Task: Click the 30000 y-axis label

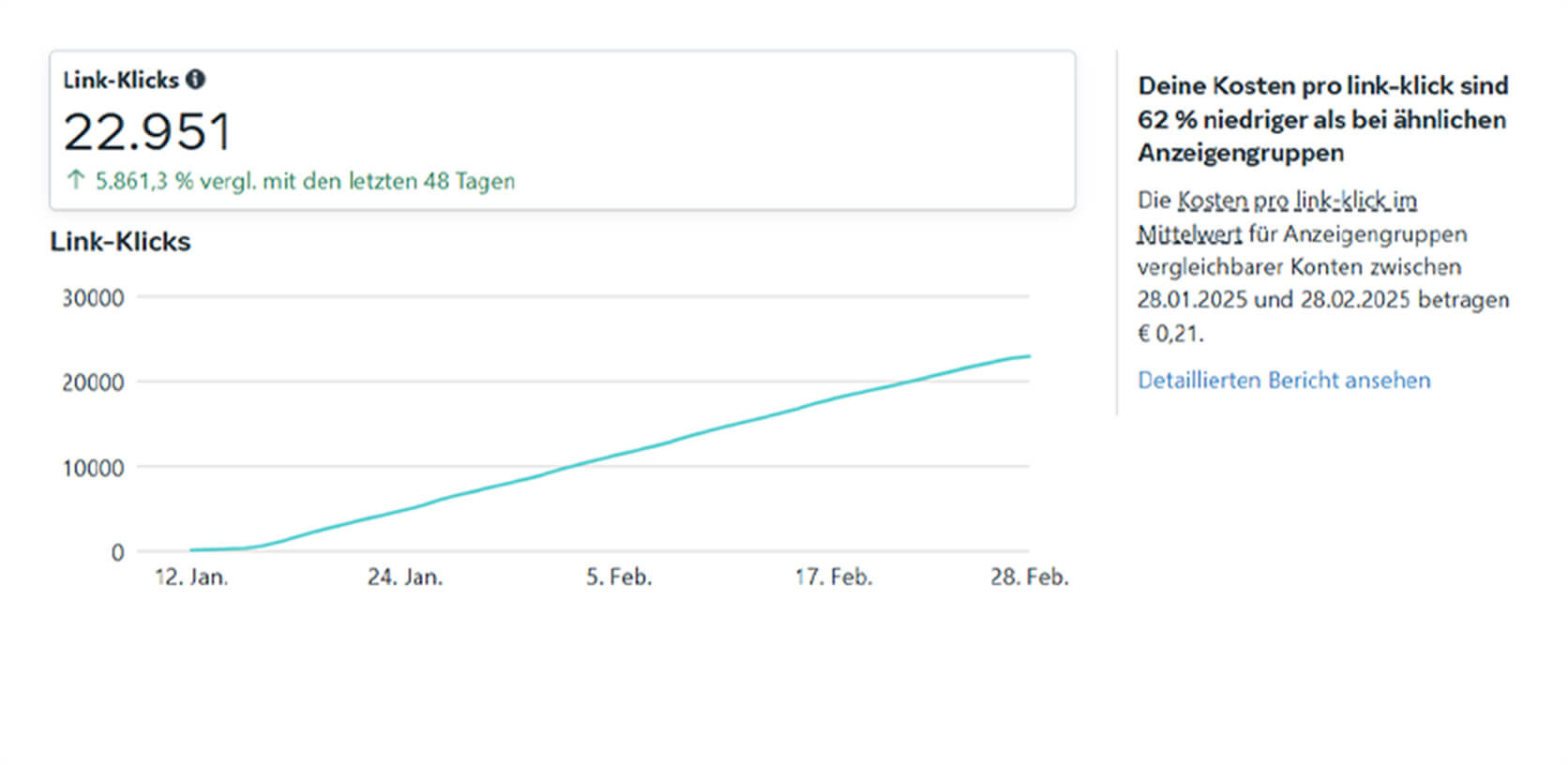Action: coord(93,298)
